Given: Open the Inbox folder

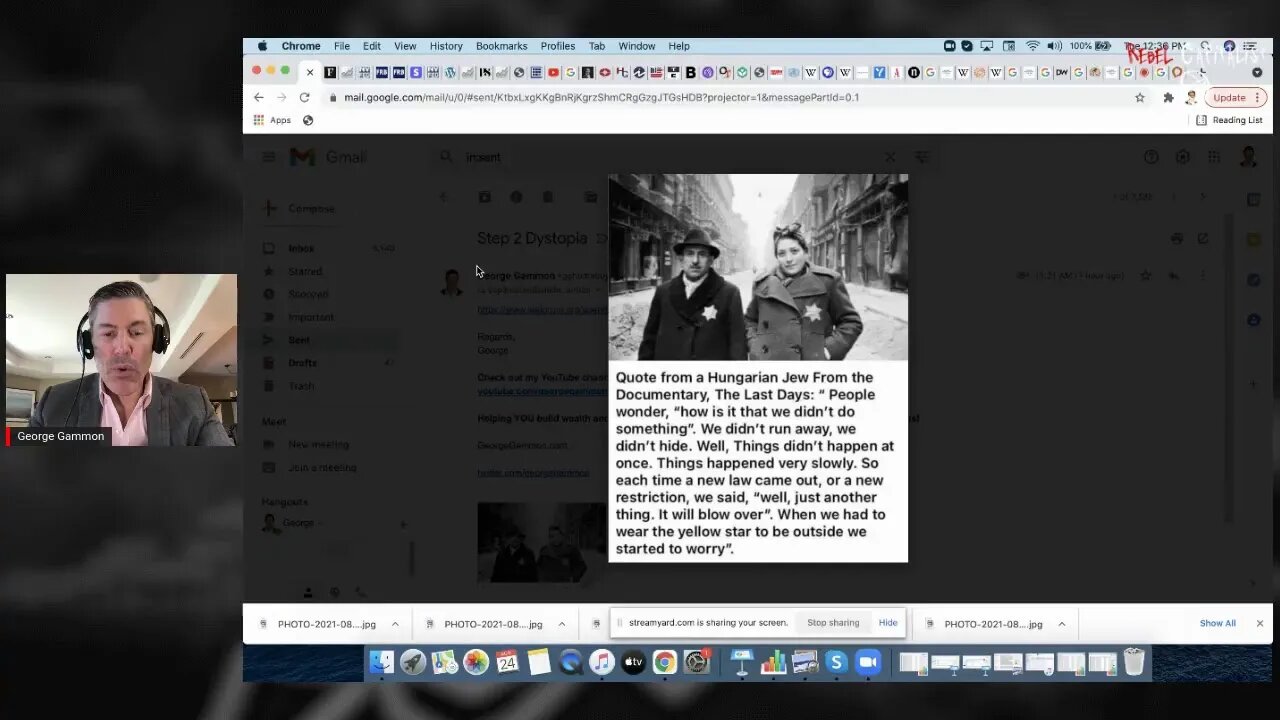Looking at the screenshot, I should click(301, 248).
